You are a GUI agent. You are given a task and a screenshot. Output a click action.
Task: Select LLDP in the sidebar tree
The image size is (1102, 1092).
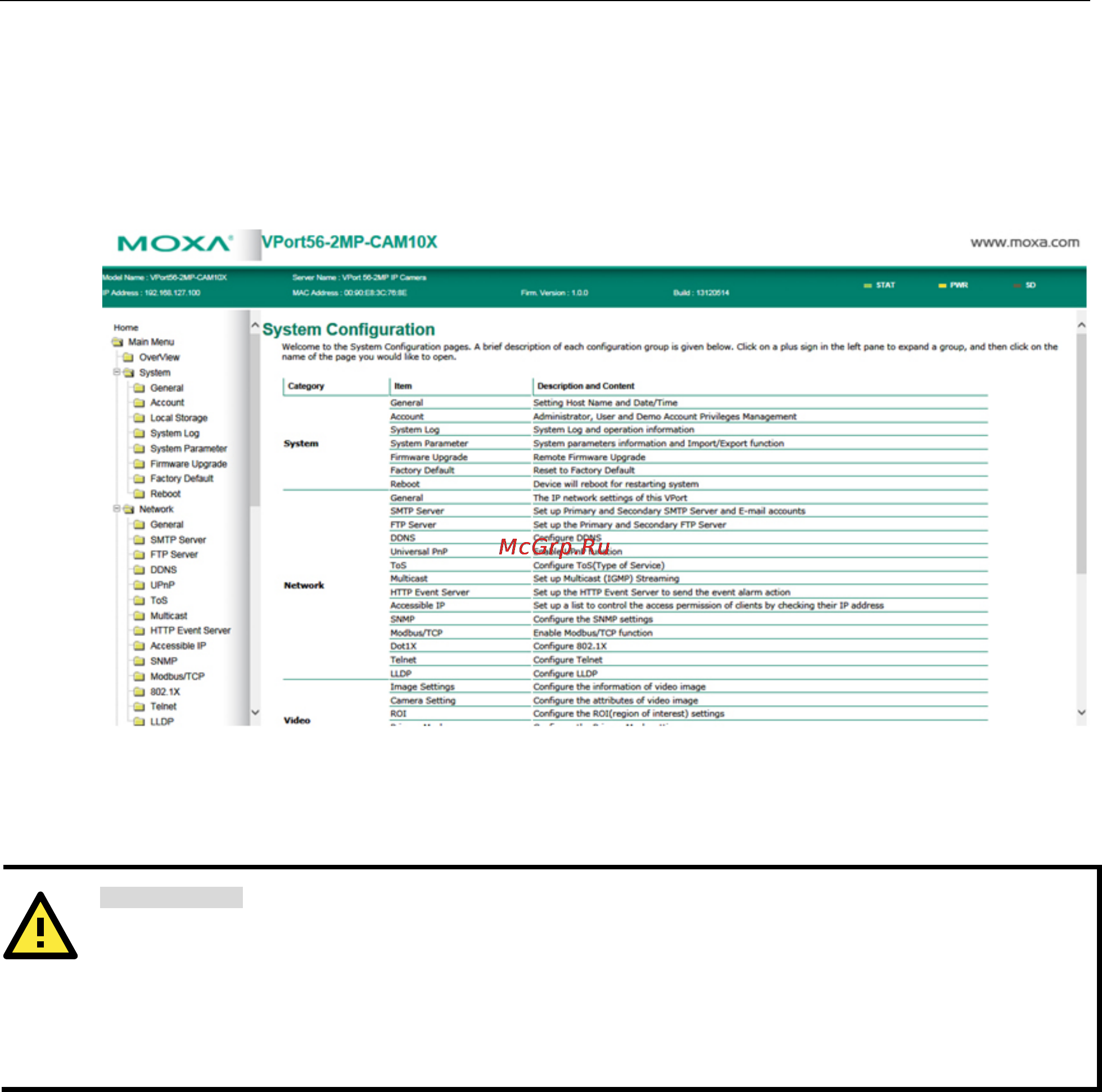tap(162, 722)
